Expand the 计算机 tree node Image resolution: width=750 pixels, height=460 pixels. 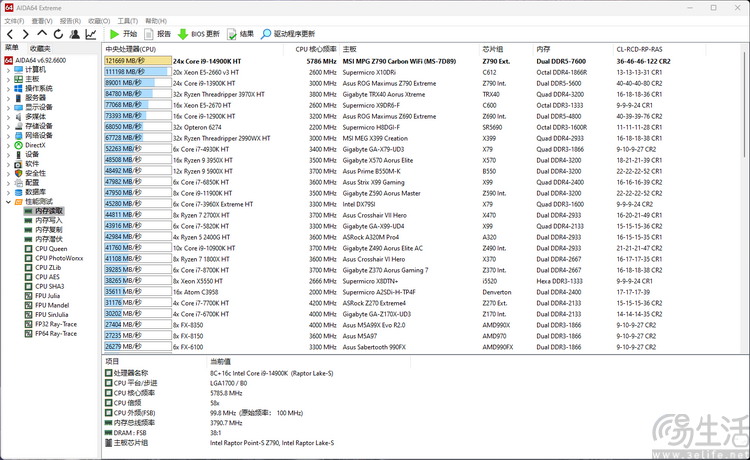(x=9, y=69)
